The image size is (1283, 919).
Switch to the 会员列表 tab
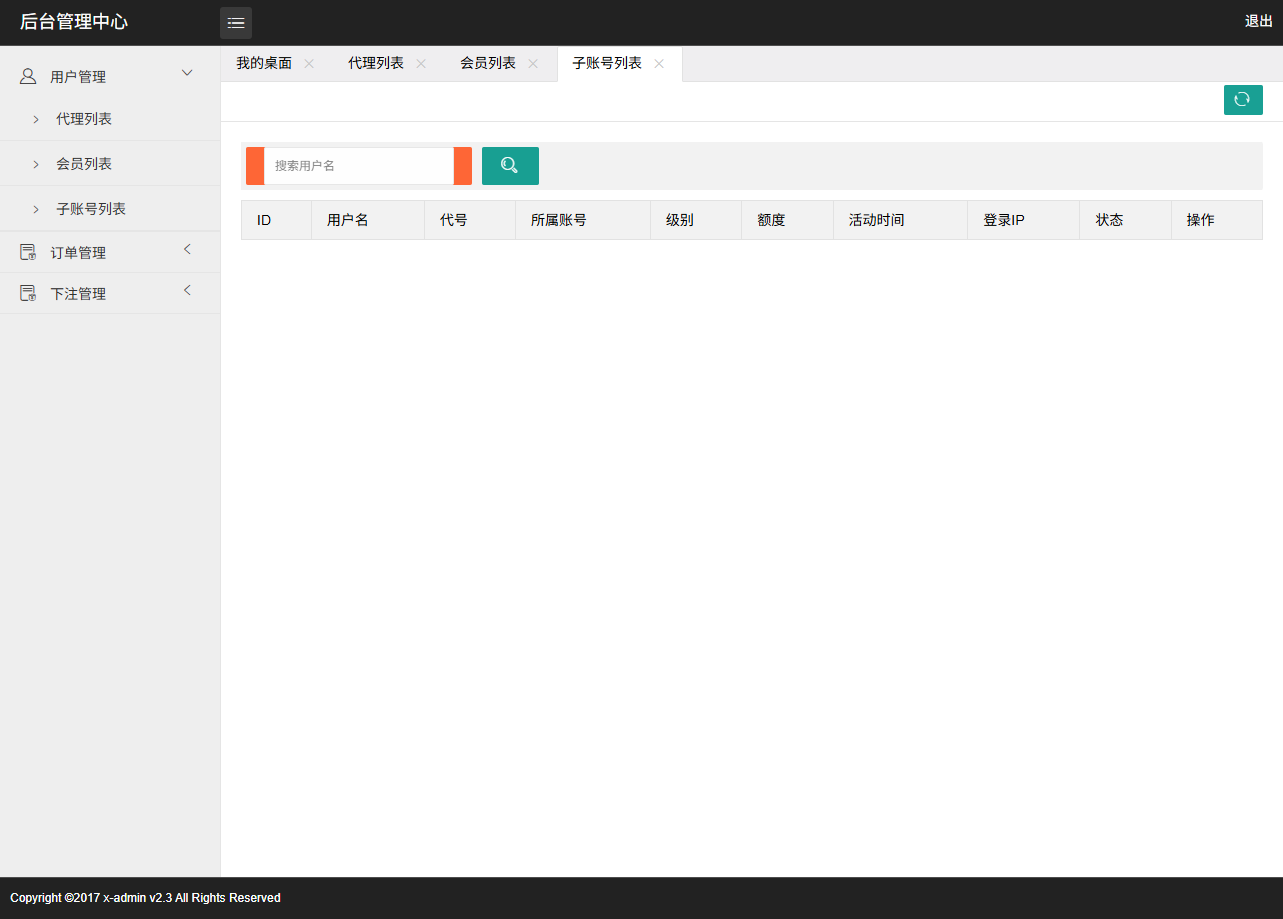pyautogui.click(x=488, y=64)
